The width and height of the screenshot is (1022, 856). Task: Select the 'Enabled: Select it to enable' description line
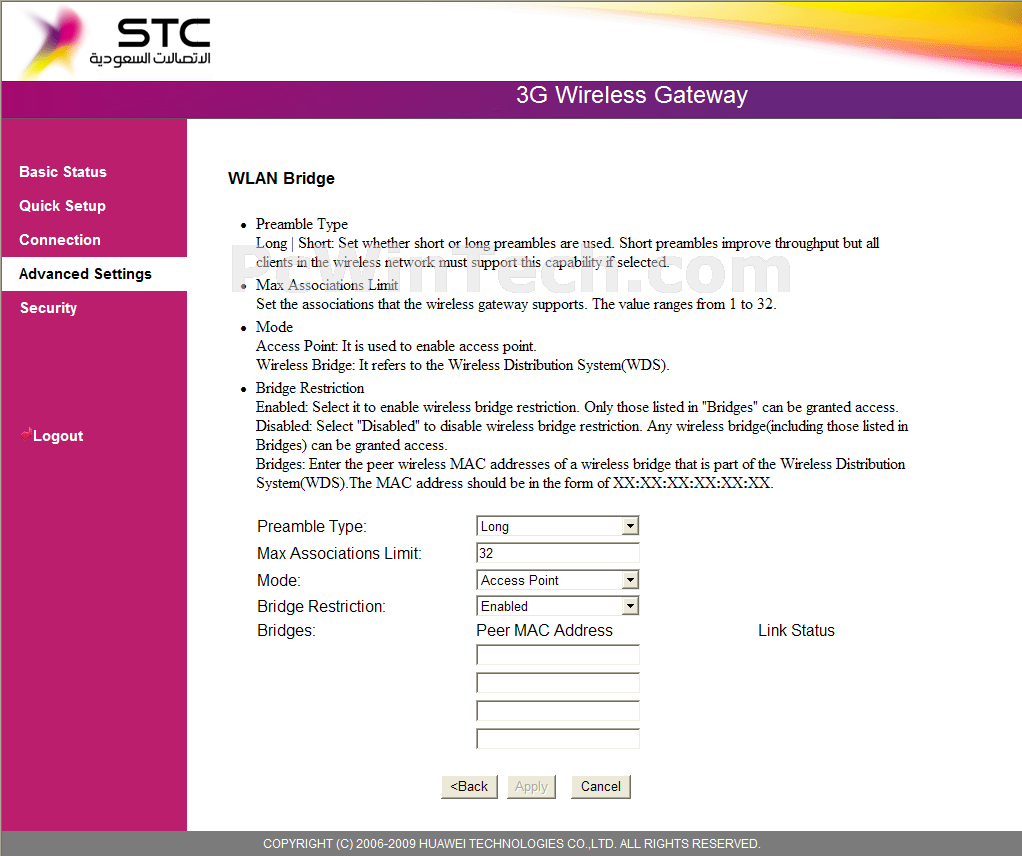(x=577, y=407)
